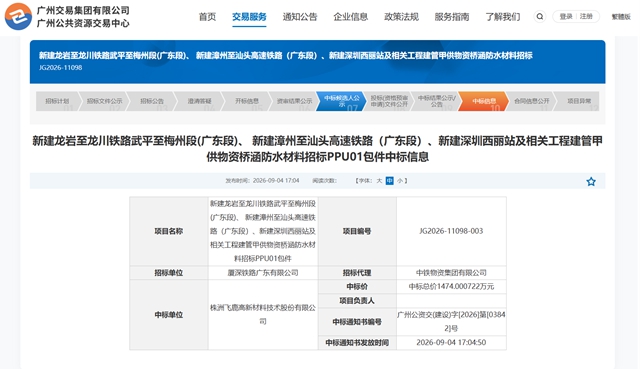Select step 05 开标信息
Screen dimensions: 640x369
point(247,101)
